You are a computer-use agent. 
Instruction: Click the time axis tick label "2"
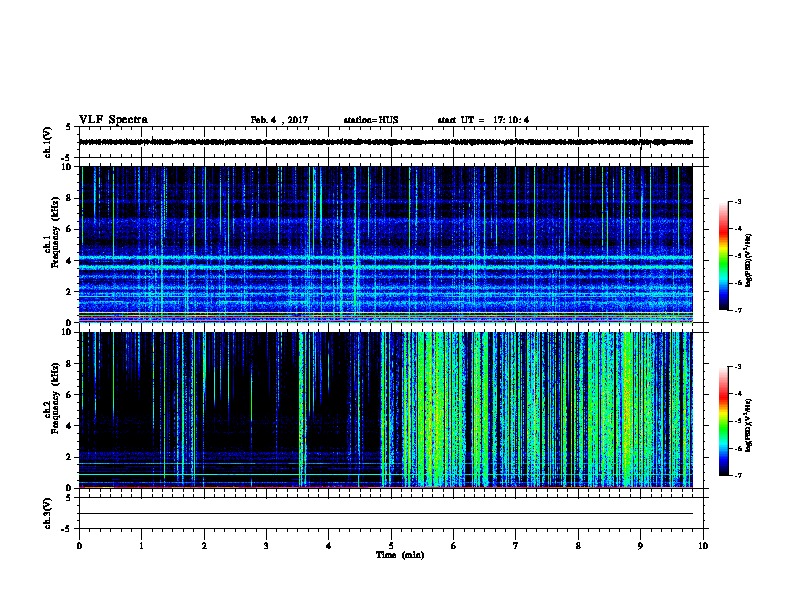pos(204,546)
